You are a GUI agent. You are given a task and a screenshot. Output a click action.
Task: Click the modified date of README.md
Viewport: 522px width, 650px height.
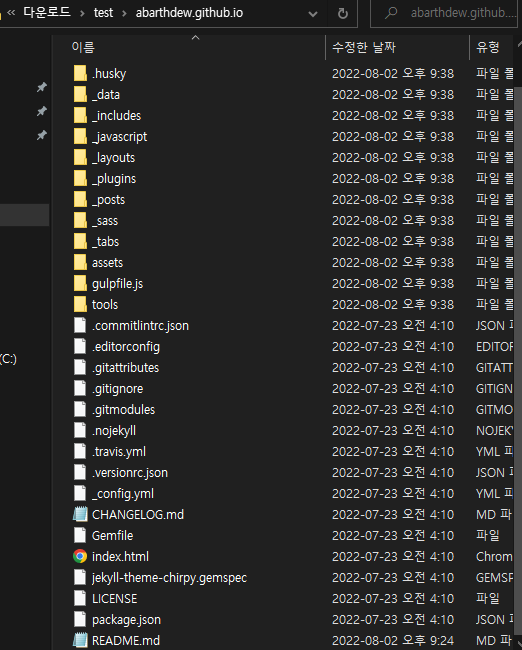point(393,640)
